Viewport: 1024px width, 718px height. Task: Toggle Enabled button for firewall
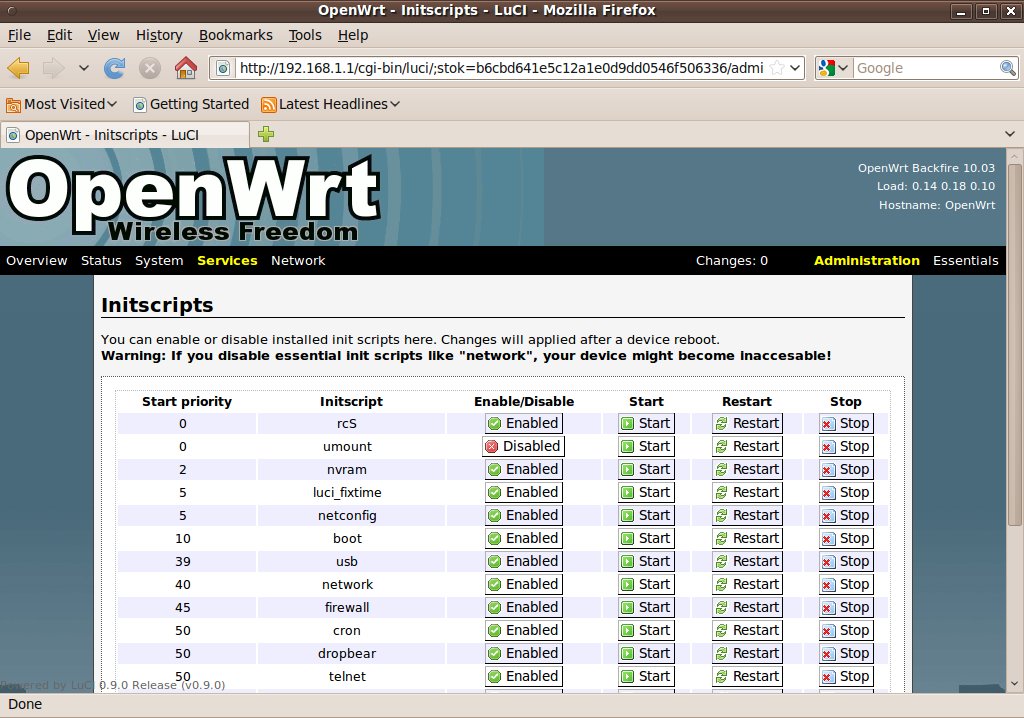523,607
